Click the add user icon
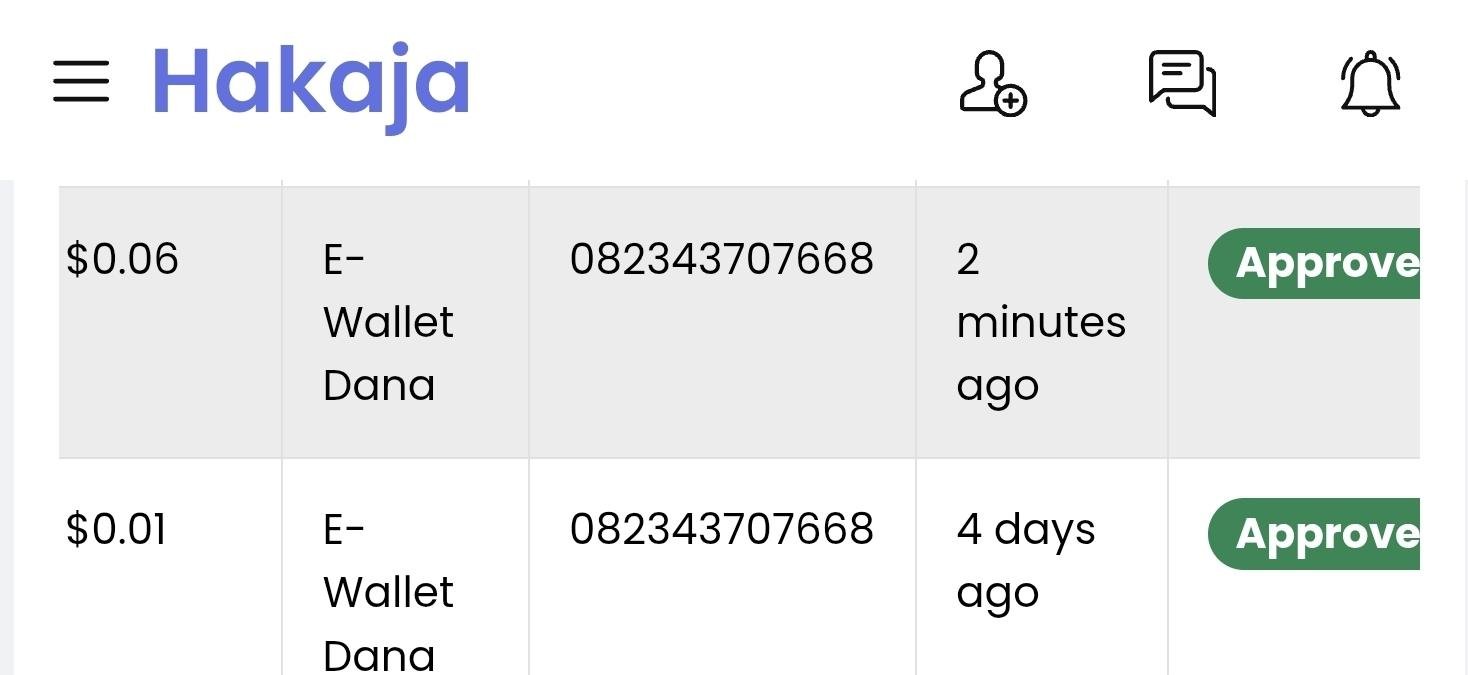The image size is (1468, 675). (x=992, y=84)
